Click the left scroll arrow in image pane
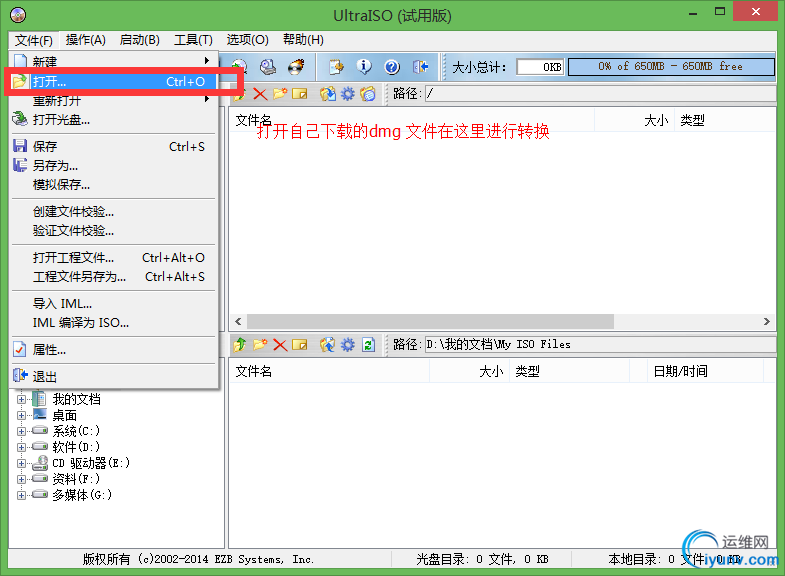The image size is (785, 576). [238, 321]
